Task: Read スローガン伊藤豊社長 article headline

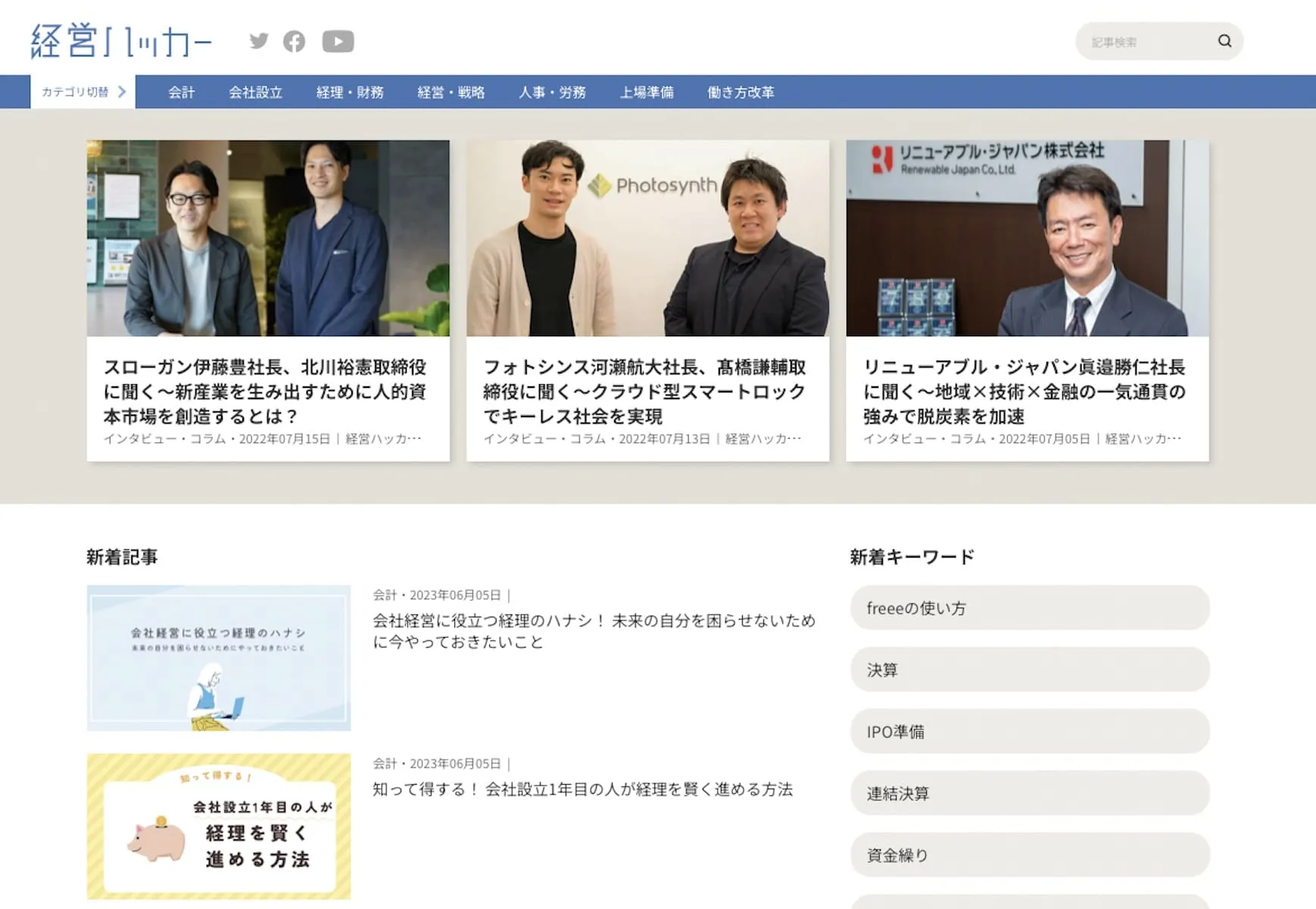Action: click(x=265, y=392)
